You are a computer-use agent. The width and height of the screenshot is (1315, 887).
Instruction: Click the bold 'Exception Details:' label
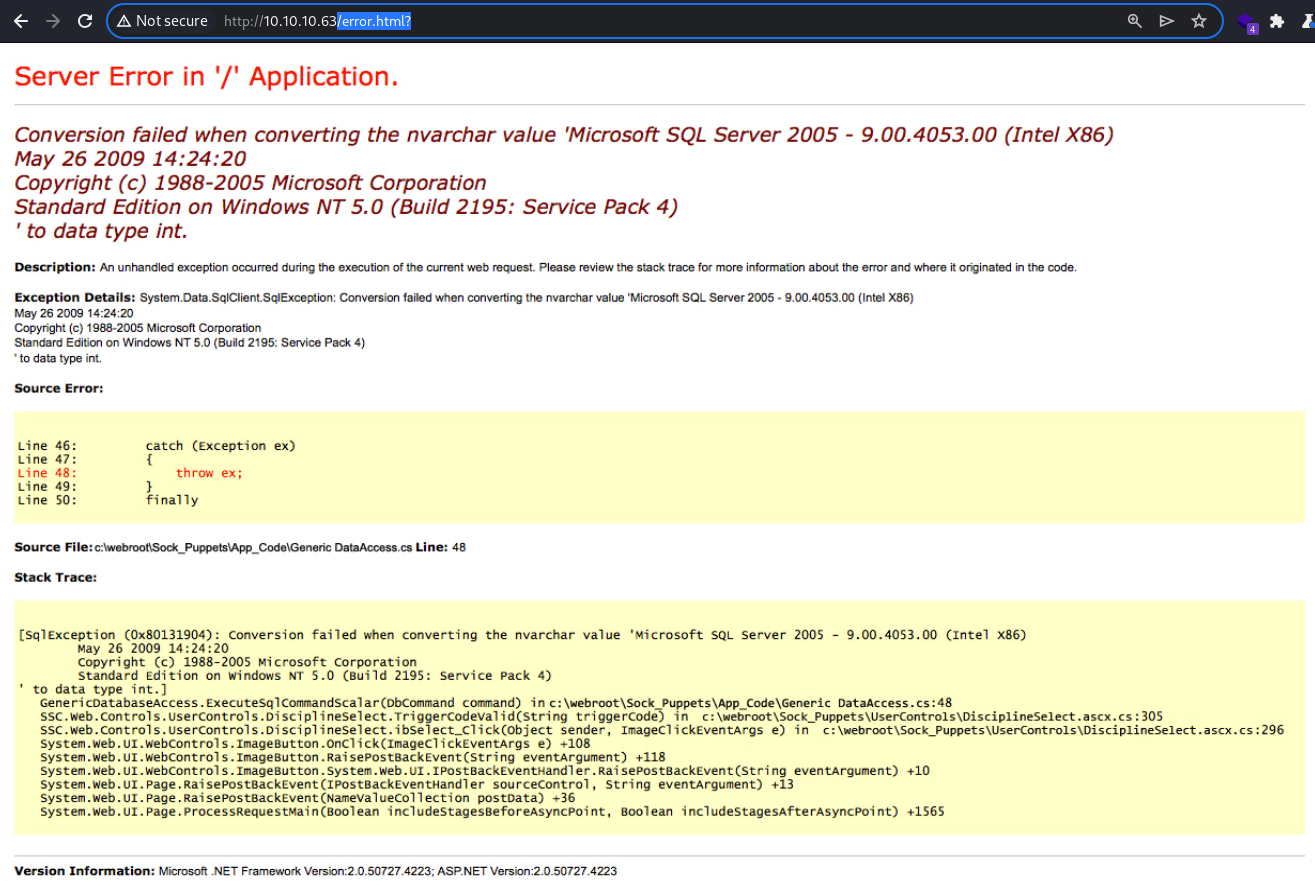coord(75,298)
